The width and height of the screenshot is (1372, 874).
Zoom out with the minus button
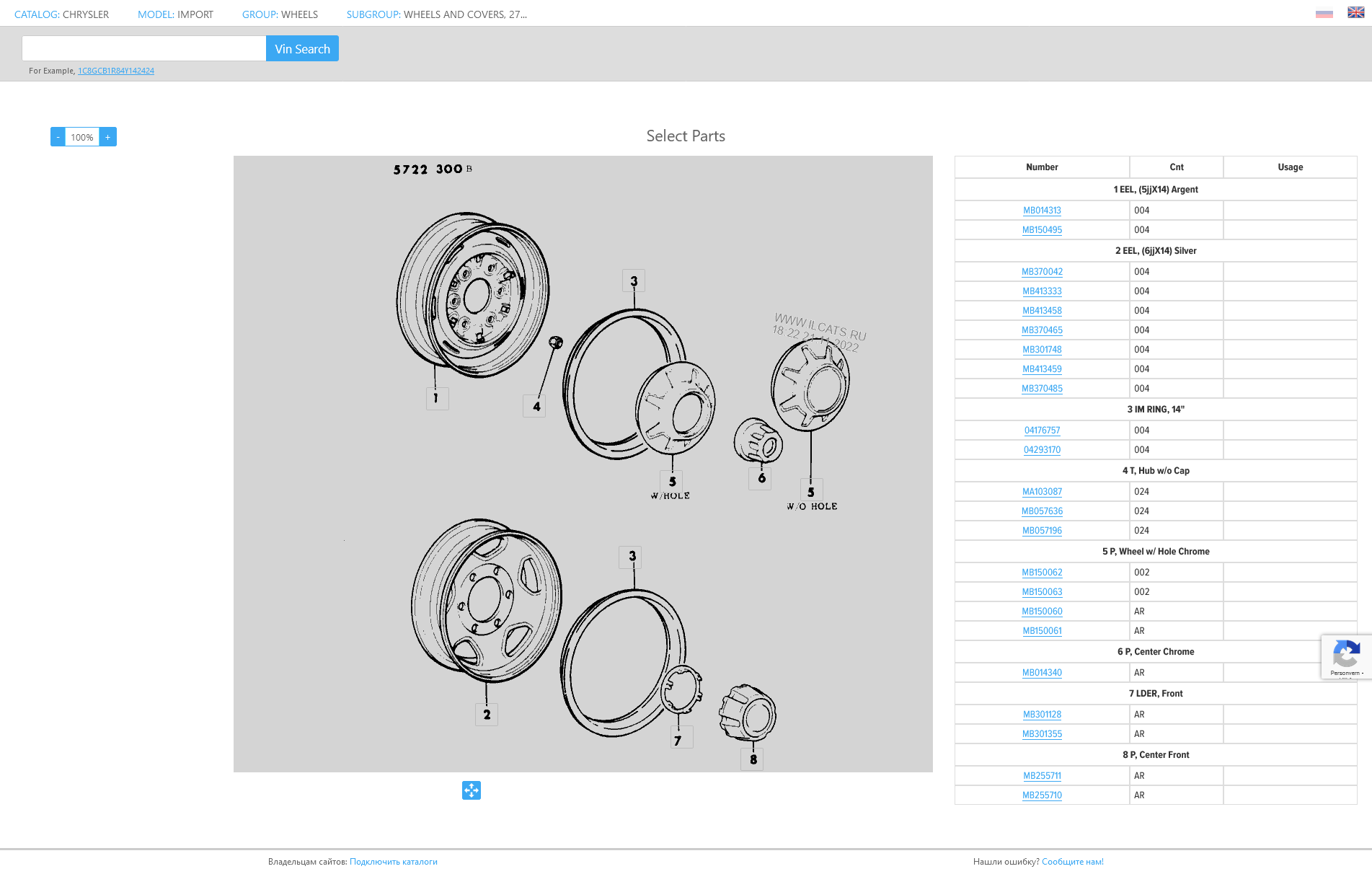point(58,137)
